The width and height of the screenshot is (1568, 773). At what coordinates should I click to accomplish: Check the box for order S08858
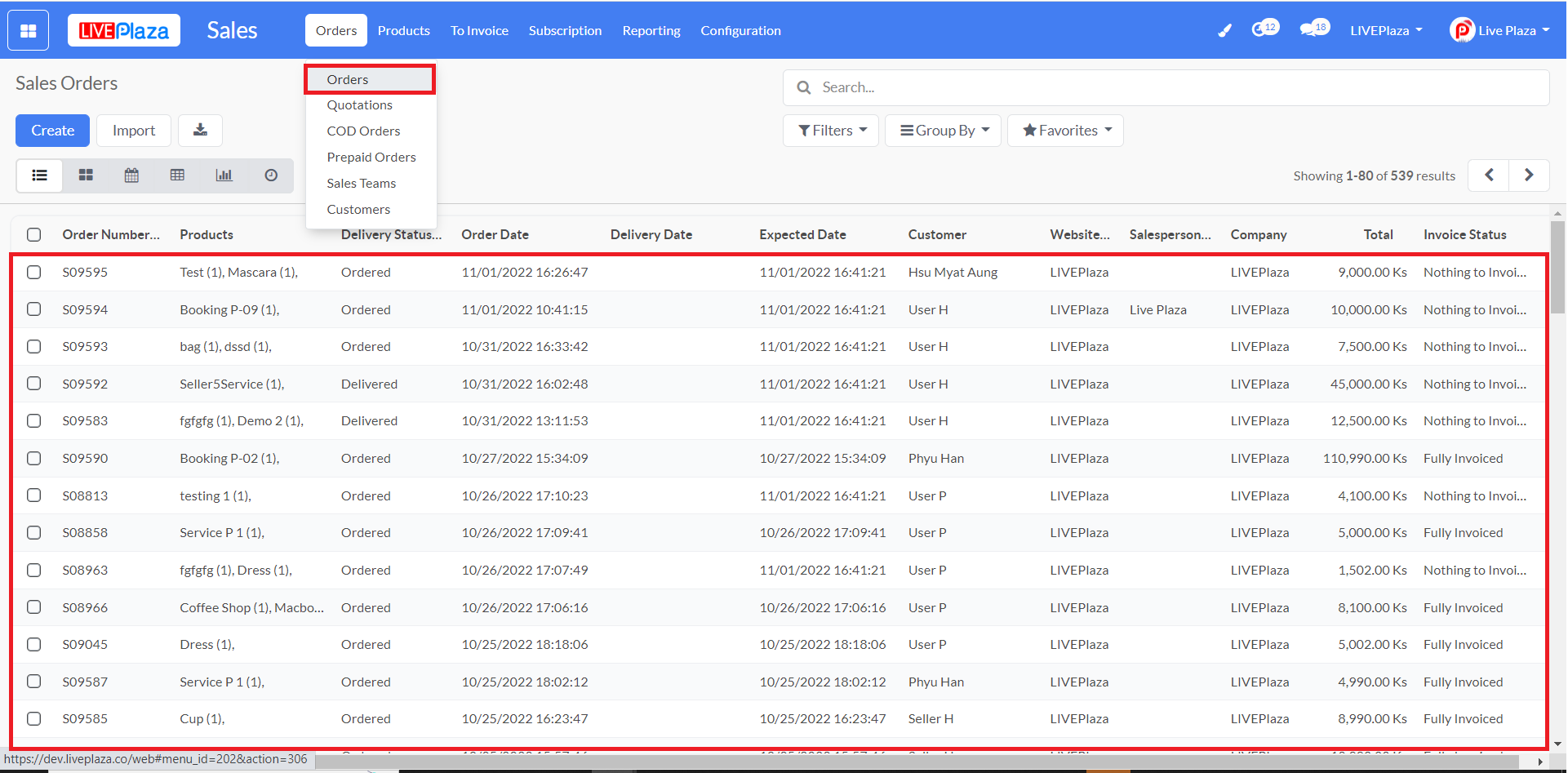pos(33,532)
